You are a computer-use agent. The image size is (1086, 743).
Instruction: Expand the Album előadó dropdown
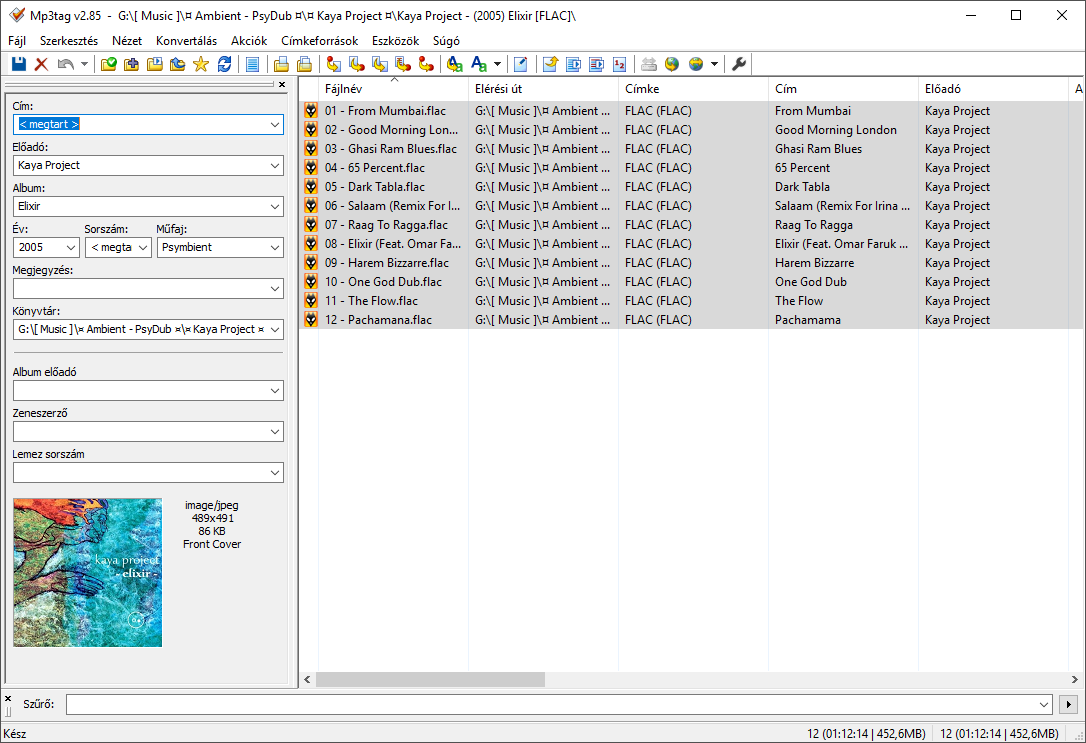[274, 391]
